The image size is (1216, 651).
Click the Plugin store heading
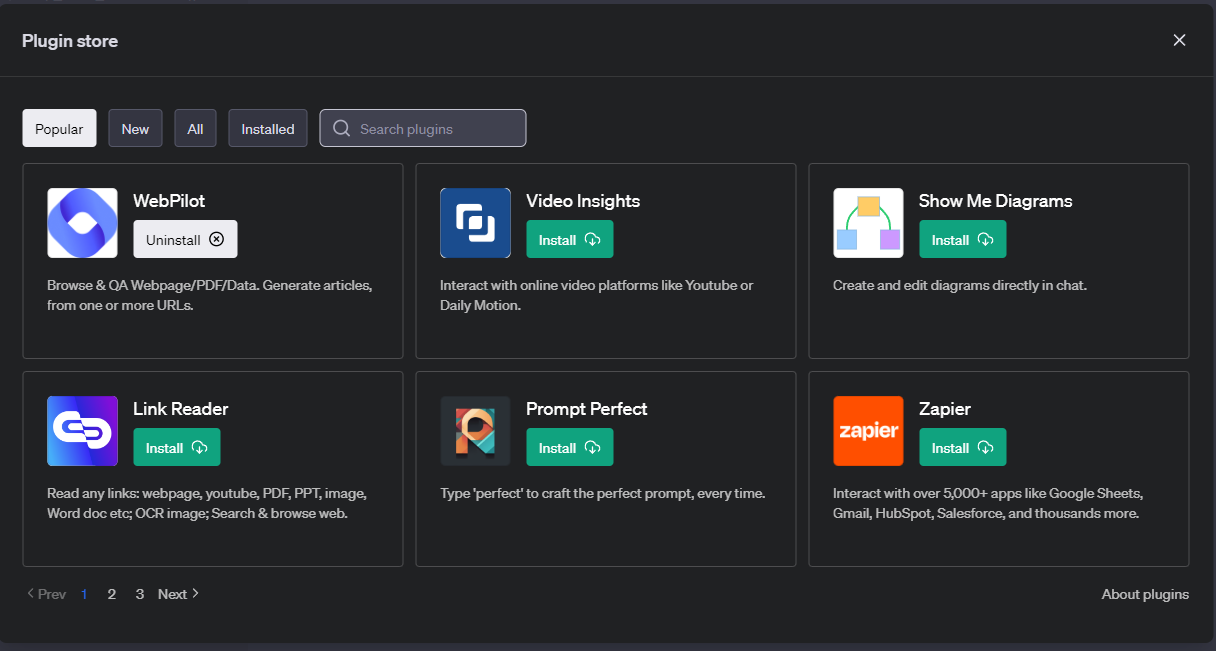click(x=70, y=41)
